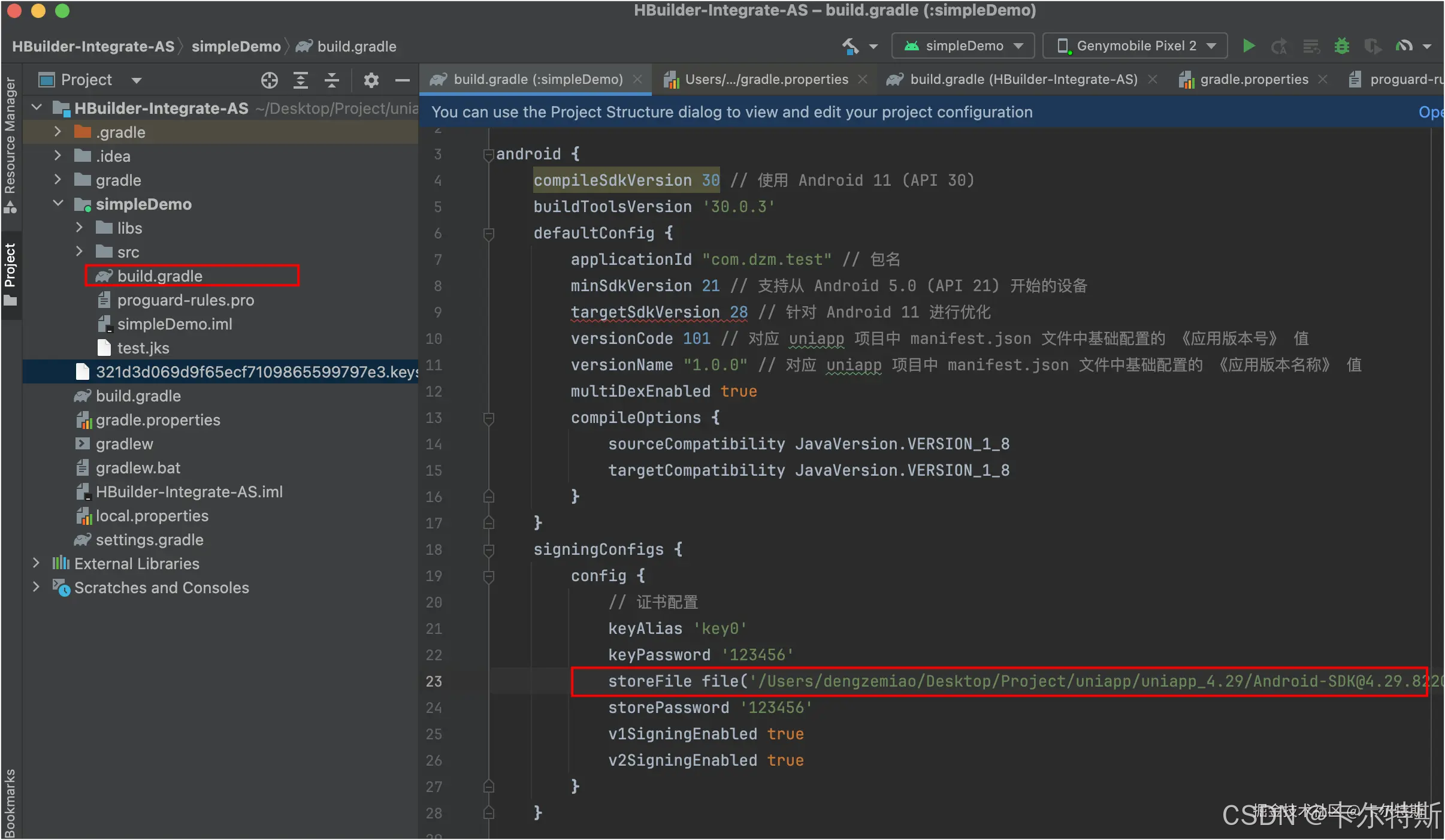
Task: Click the Apply Code Changes icon
Action: (x=1311, y=46)
